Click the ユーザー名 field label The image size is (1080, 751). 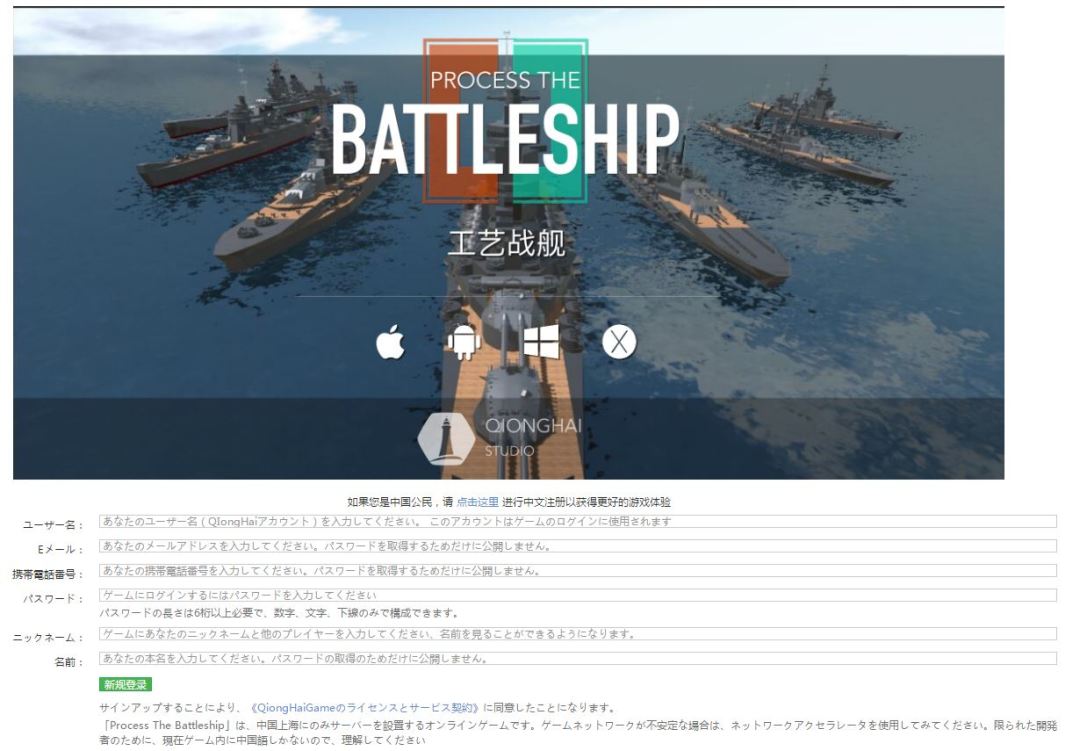(x=52, y=525)
